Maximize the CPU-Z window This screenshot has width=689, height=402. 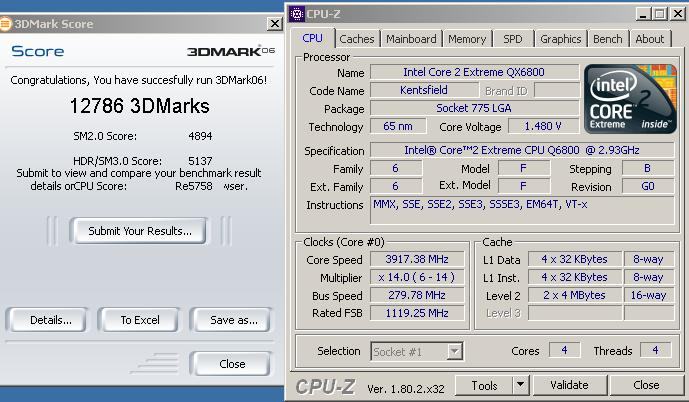coord(660,14)
